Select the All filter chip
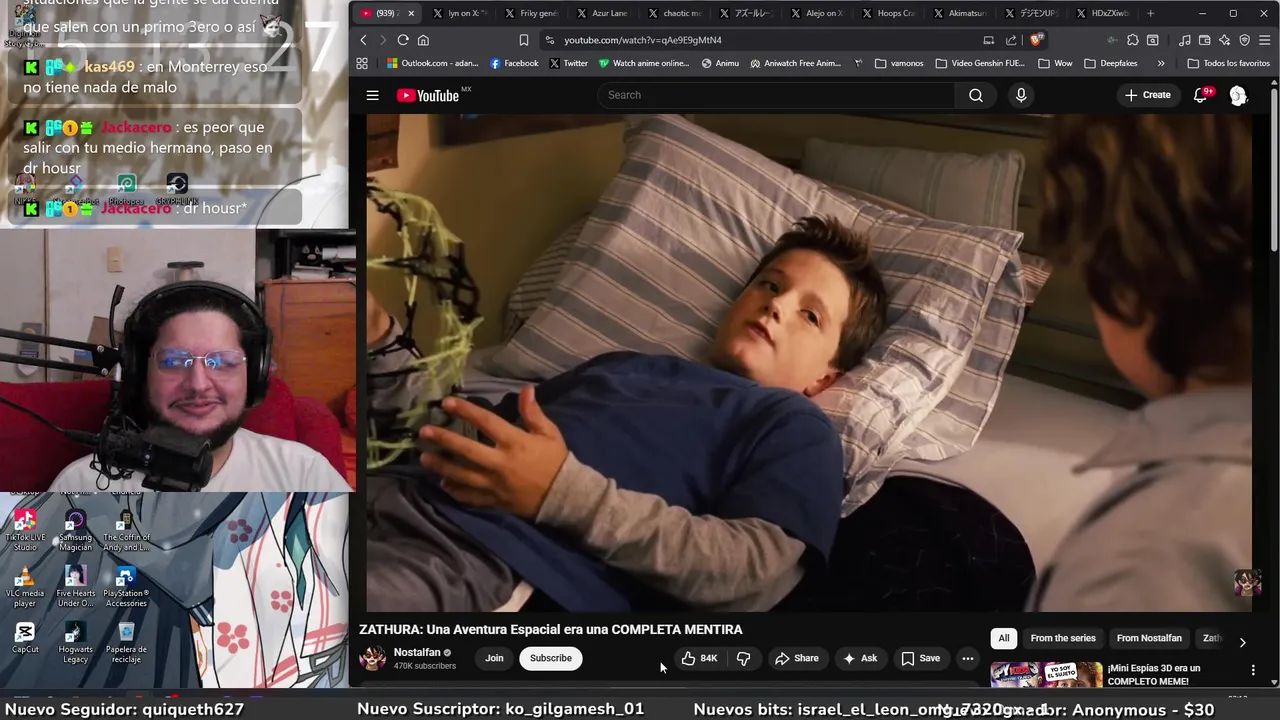The height and width of the screenshot is (720, 1280). (1003, 638)
